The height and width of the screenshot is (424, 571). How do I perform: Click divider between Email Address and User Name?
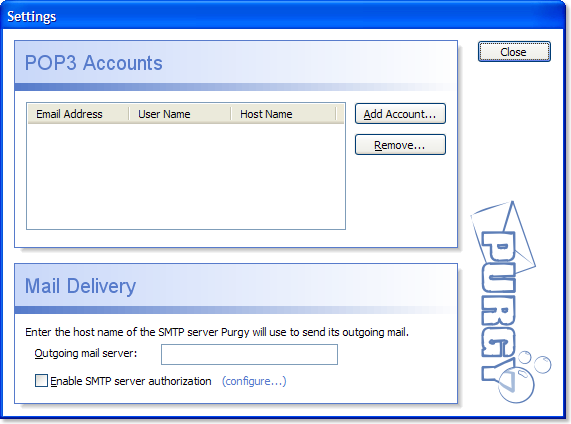(129, 114)
